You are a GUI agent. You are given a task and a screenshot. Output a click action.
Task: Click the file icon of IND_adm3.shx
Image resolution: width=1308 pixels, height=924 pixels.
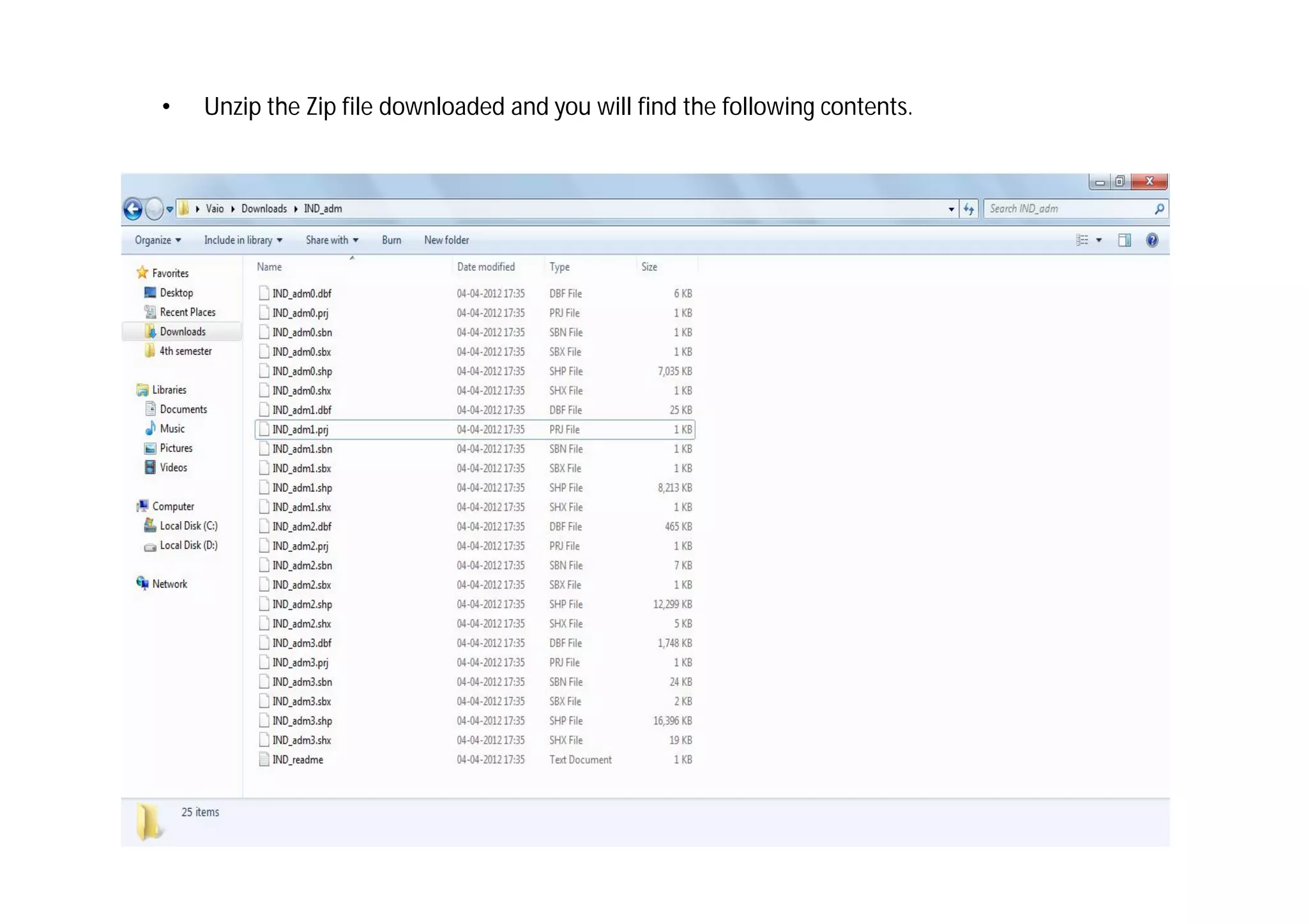point(264,740)
